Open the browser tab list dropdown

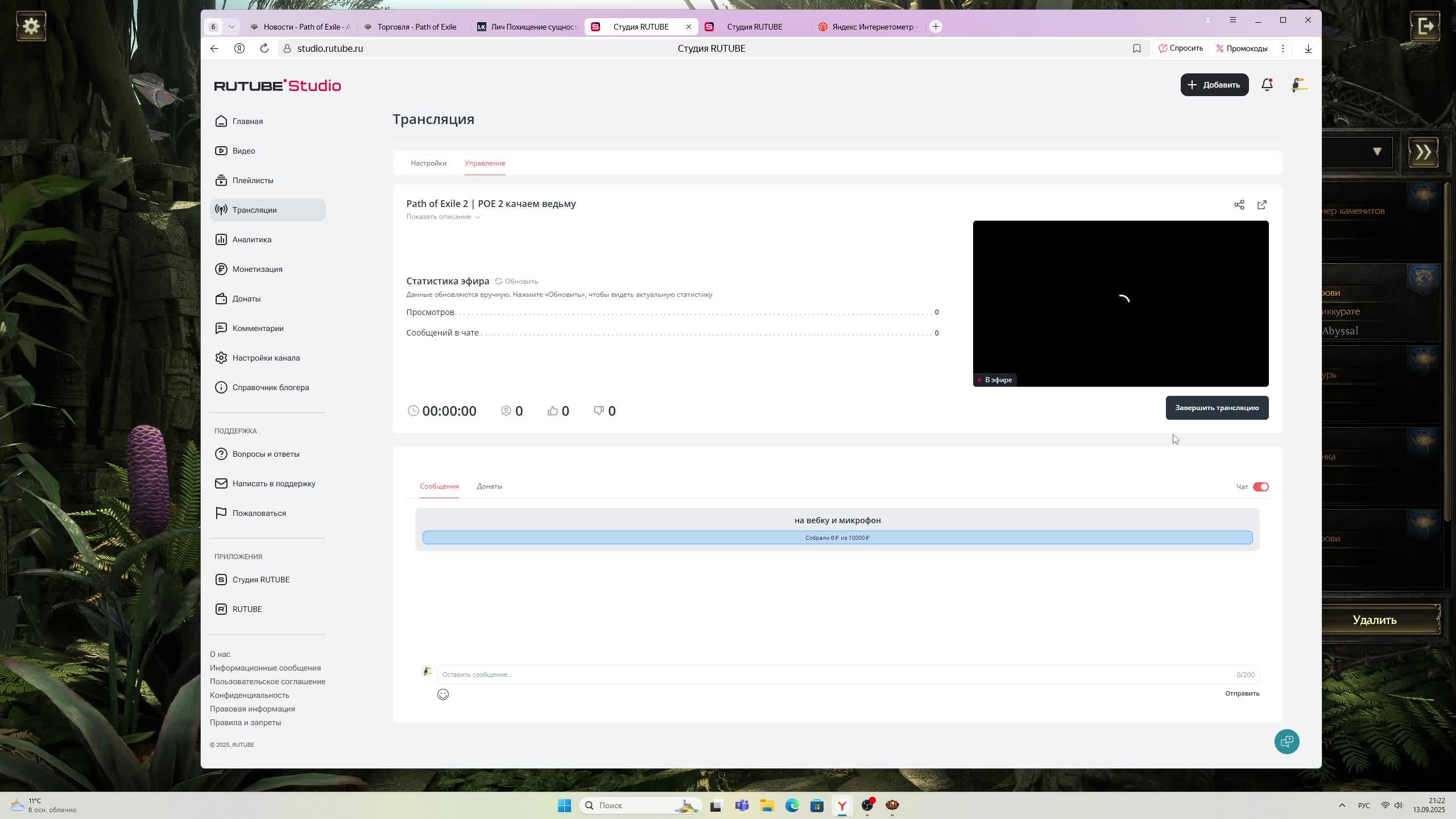231,27
